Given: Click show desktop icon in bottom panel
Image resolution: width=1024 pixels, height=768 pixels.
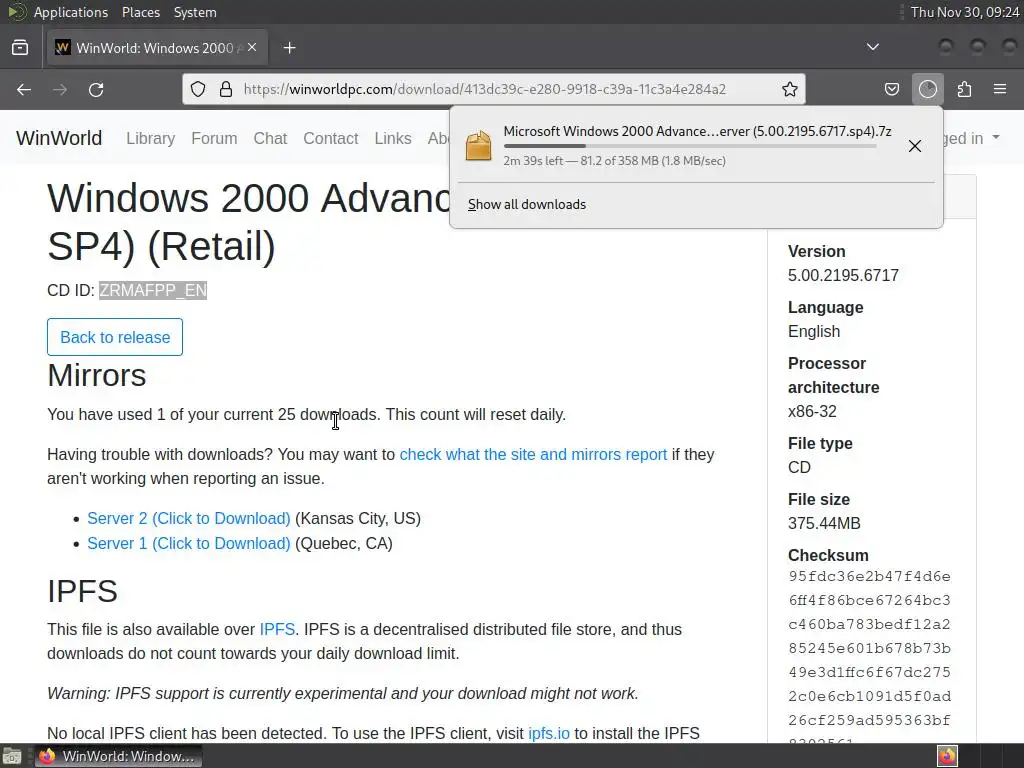Looking at the screenshot, I should click(12, 756).
